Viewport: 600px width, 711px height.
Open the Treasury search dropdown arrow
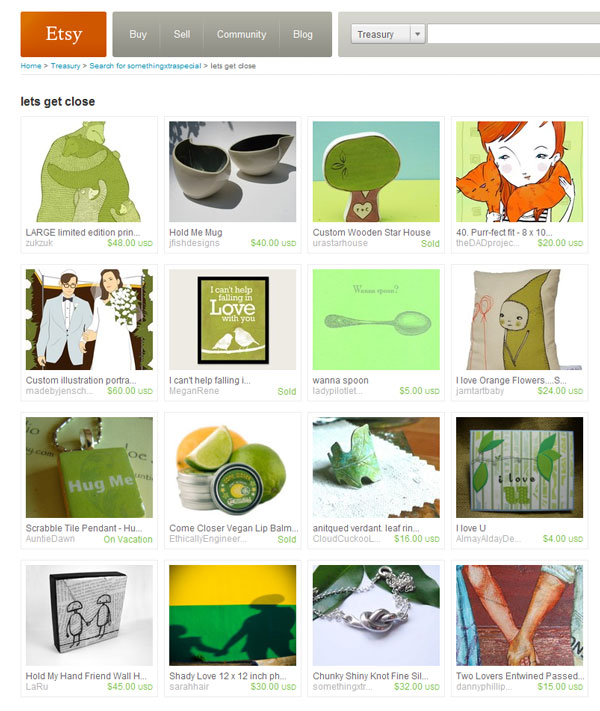click(417, 34)
